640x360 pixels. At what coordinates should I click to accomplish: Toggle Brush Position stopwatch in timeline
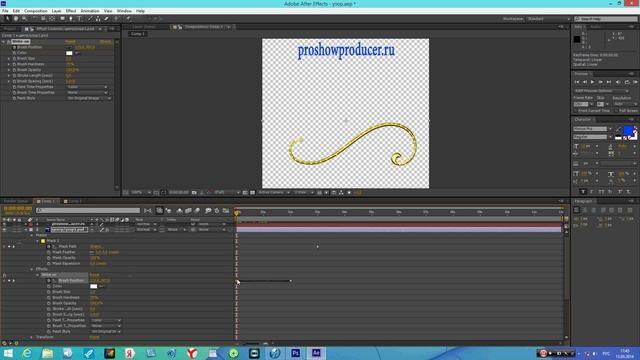(x=49, y=281)
